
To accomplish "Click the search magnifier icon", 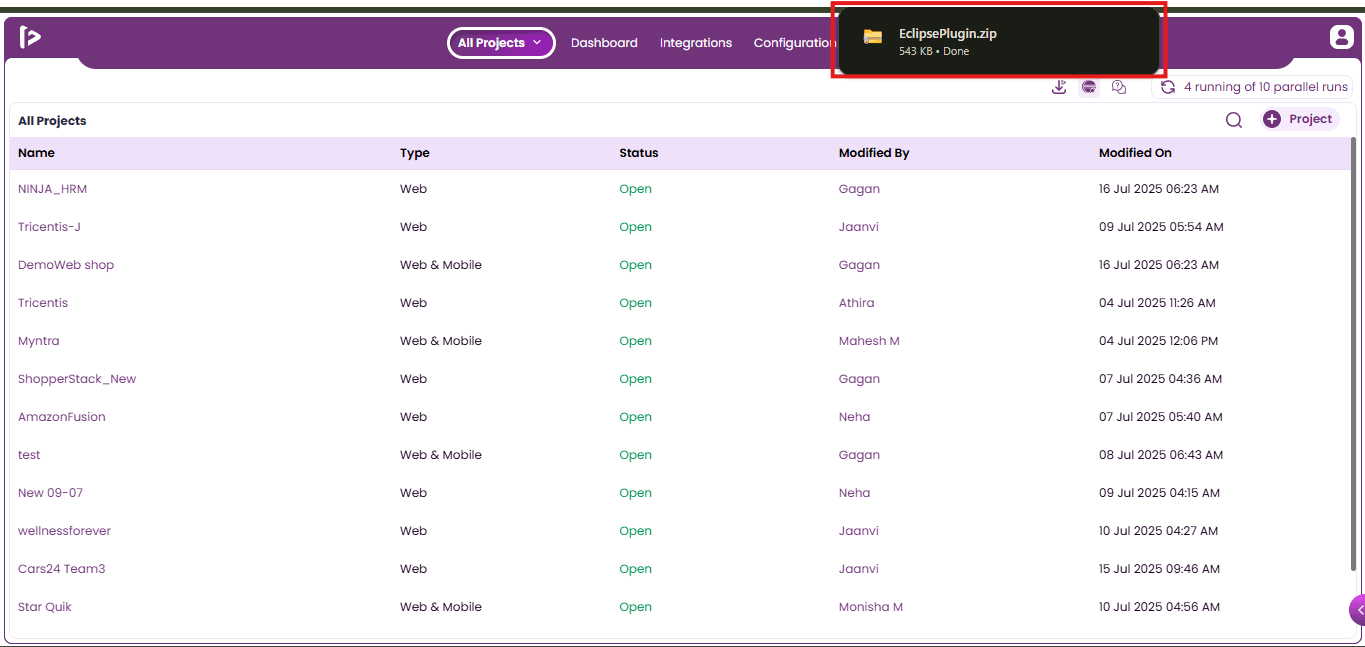I will tap(1234, 120).
